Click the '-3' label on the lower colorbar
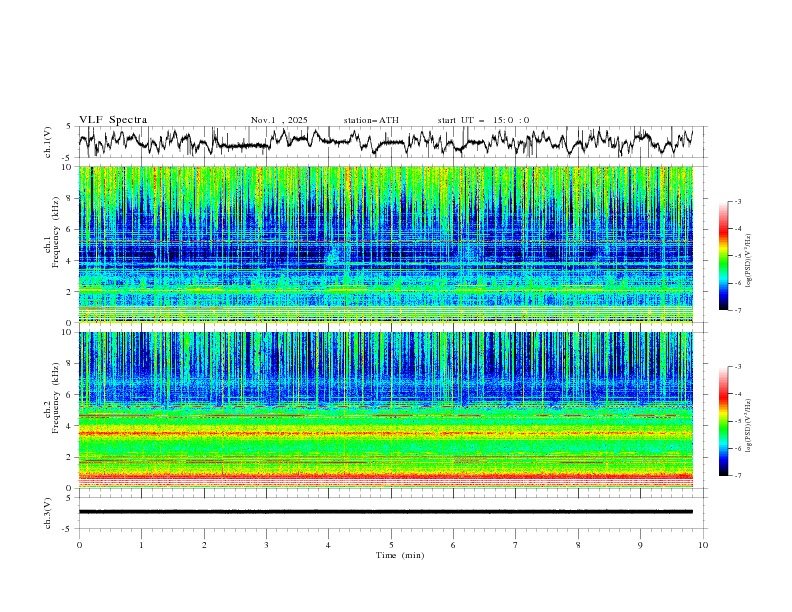The width and height of the screenshot is (792, 612). [x=737, y=367]
